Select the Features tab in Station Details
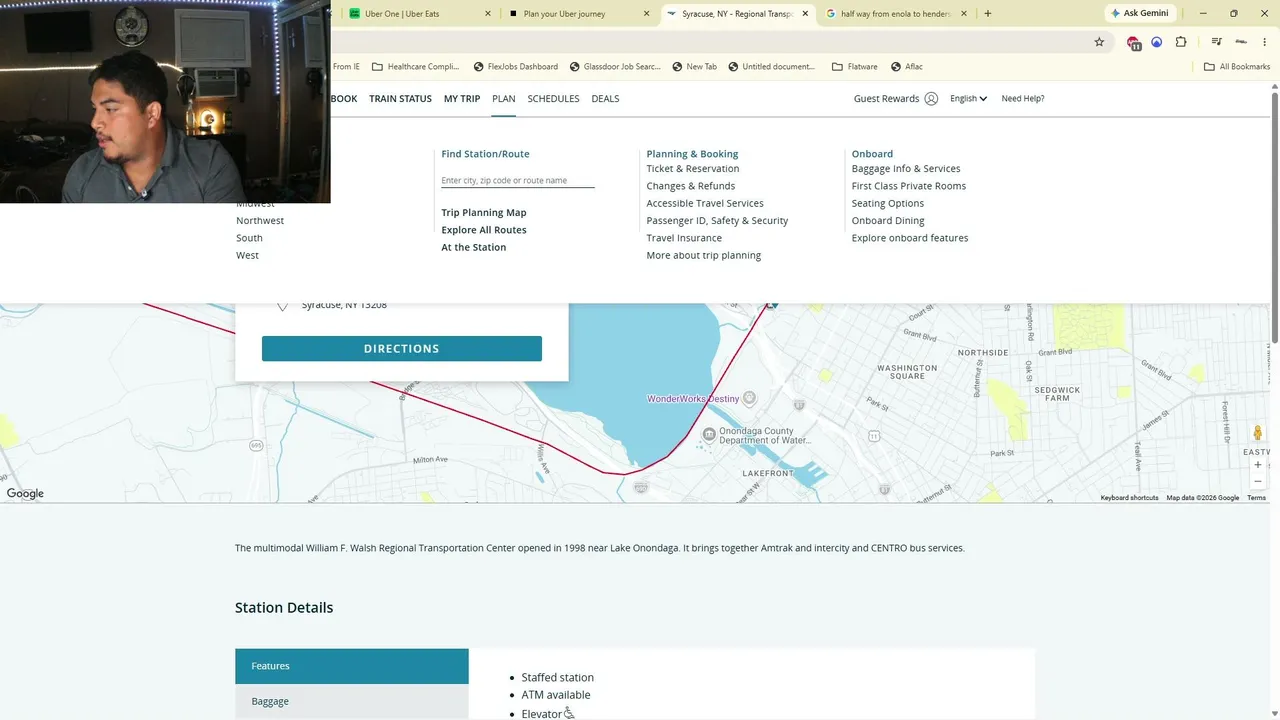The width and height of the screenshot is (1280, 720). tap(352, 666)
